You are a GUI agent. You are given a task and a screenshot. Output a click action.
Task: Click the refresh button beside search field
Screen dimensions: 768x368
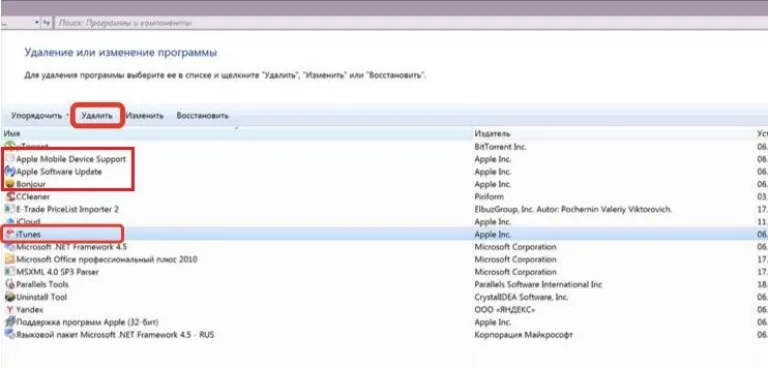[x=47, y=23]
